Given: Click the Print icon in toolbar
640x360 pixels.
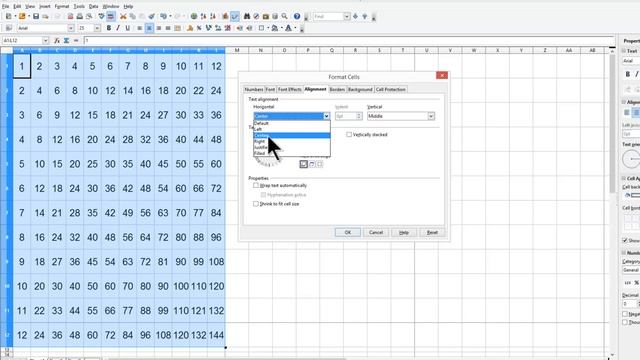Looking at the screenshot, I should coord(80,16).
